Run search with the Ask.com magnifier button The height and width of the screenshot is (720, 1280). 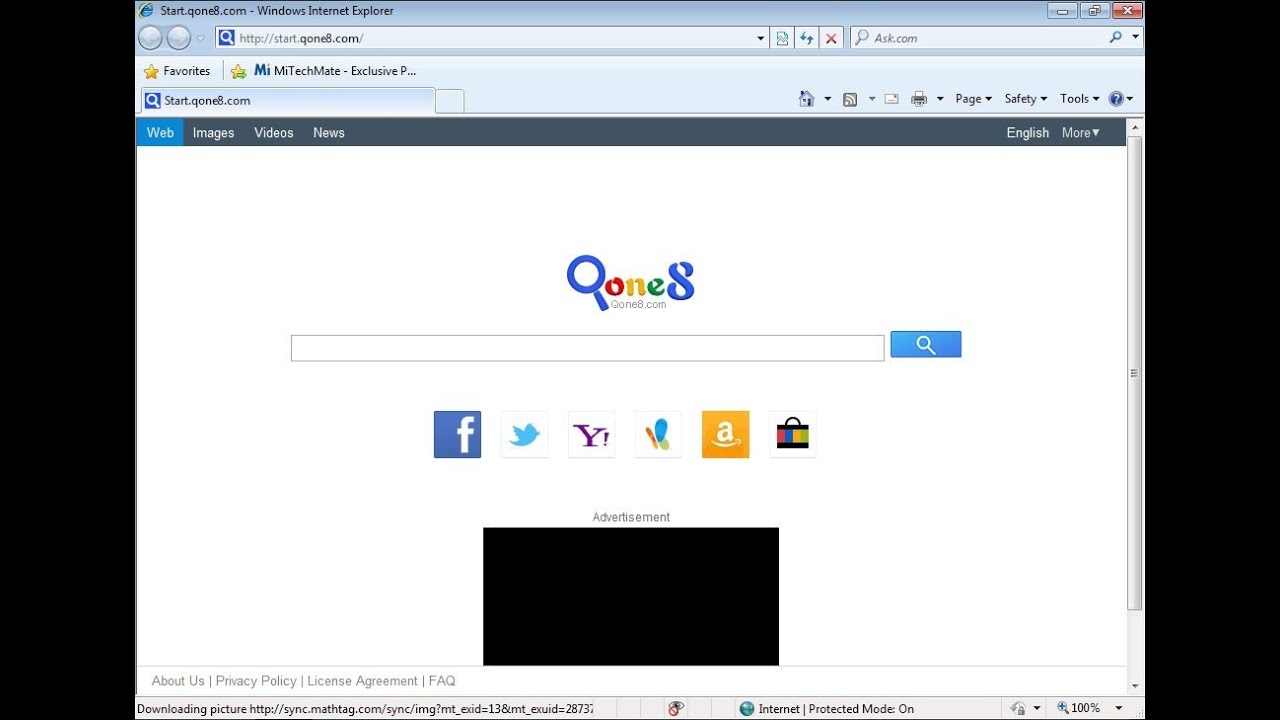pyautogui.click(x=1116, y=38)
